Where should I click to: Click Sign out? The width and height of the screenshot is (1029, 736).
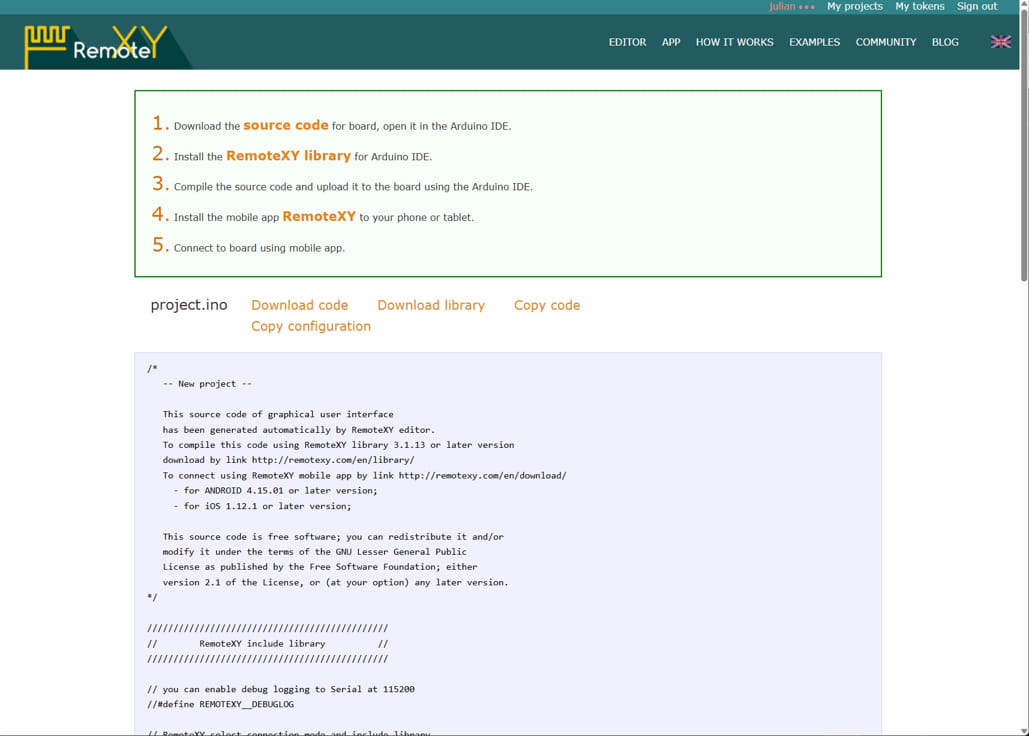point(976,7)
